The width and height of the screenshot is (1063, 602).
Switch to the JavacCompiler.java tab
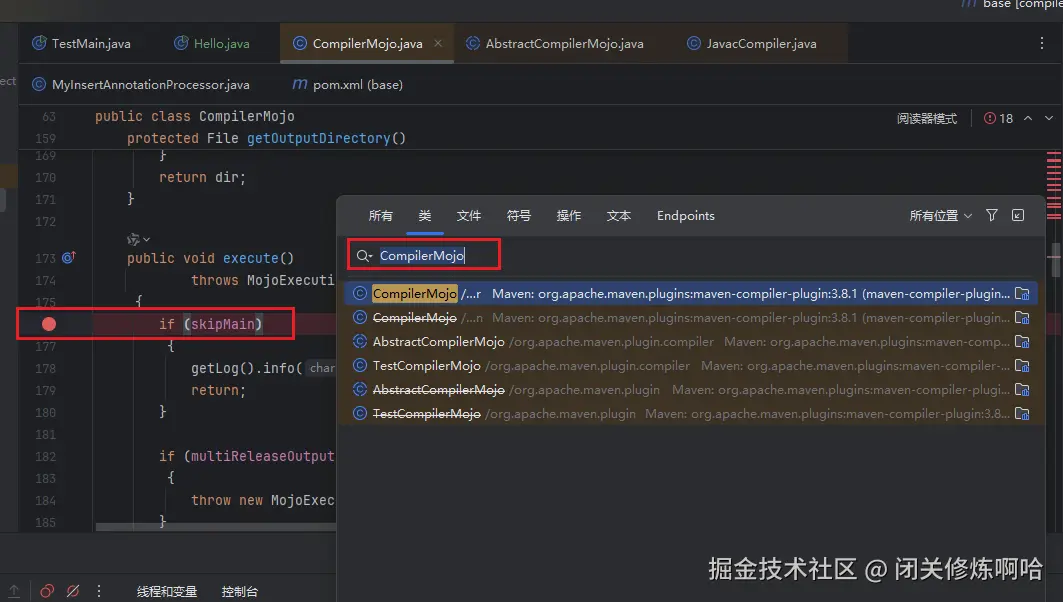tap(752, 43)
